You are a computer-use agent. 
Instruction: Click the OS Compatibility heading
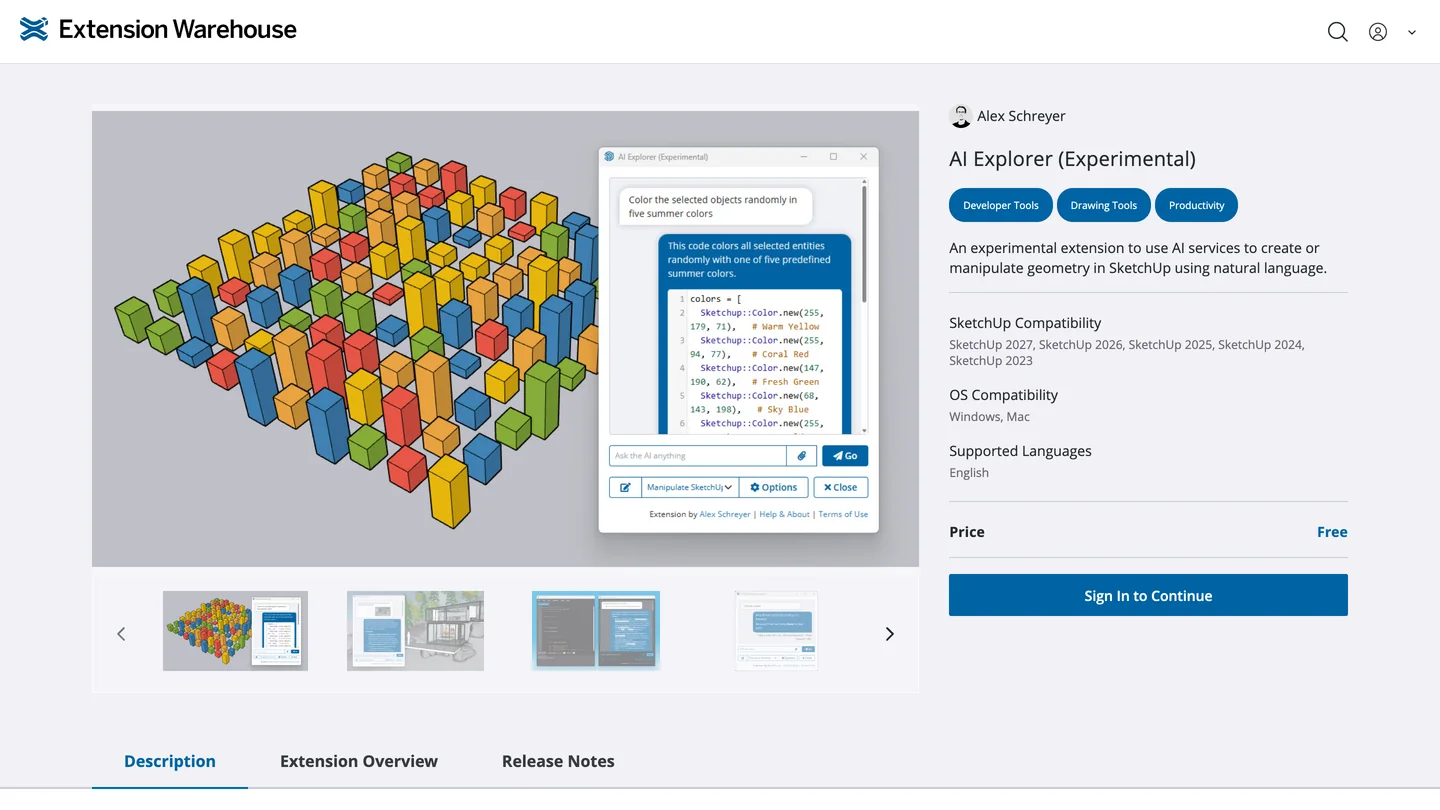[1003, 395]
